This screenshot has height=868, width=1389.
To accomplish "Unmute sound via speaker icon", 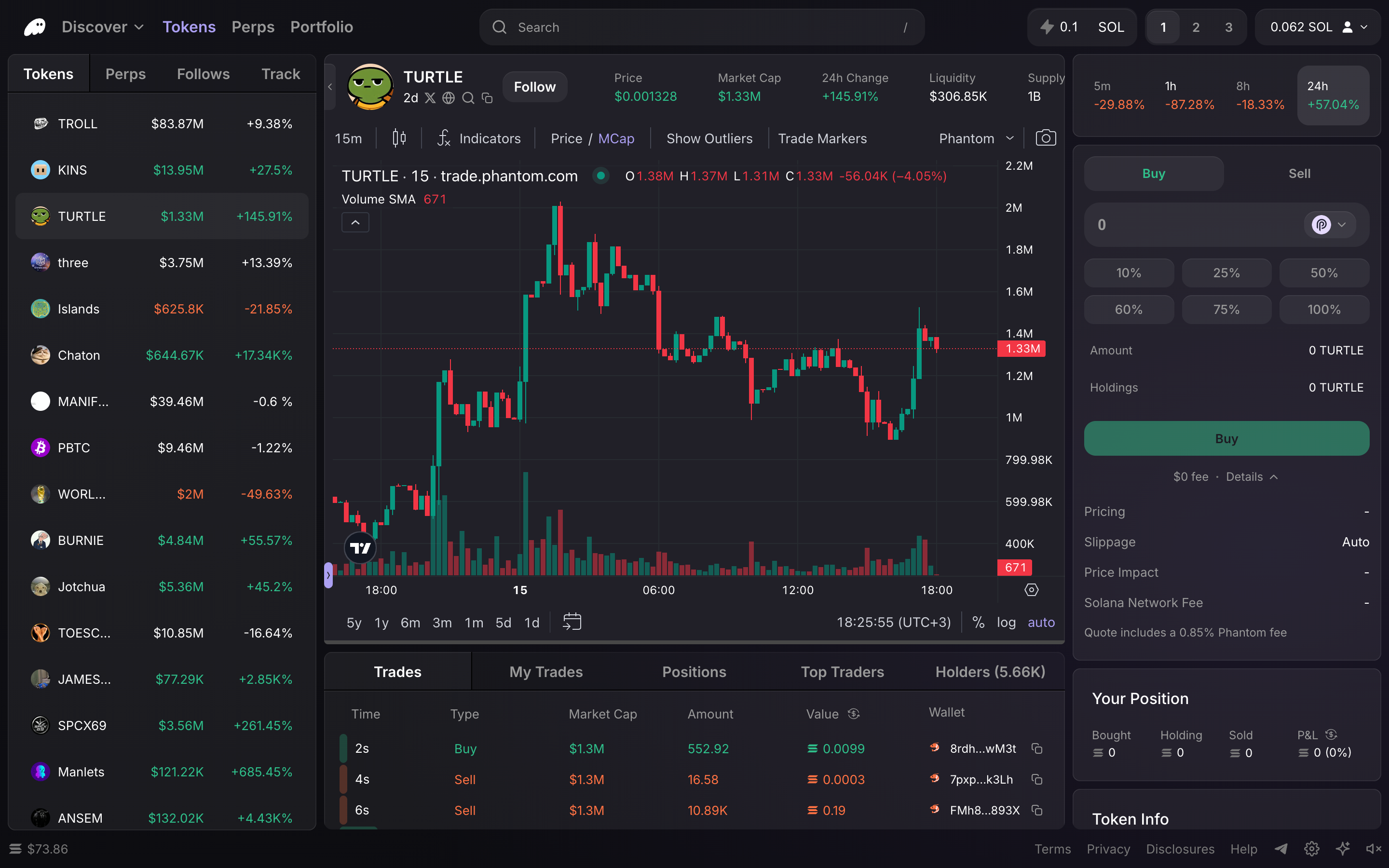I will click(1374, 849).
